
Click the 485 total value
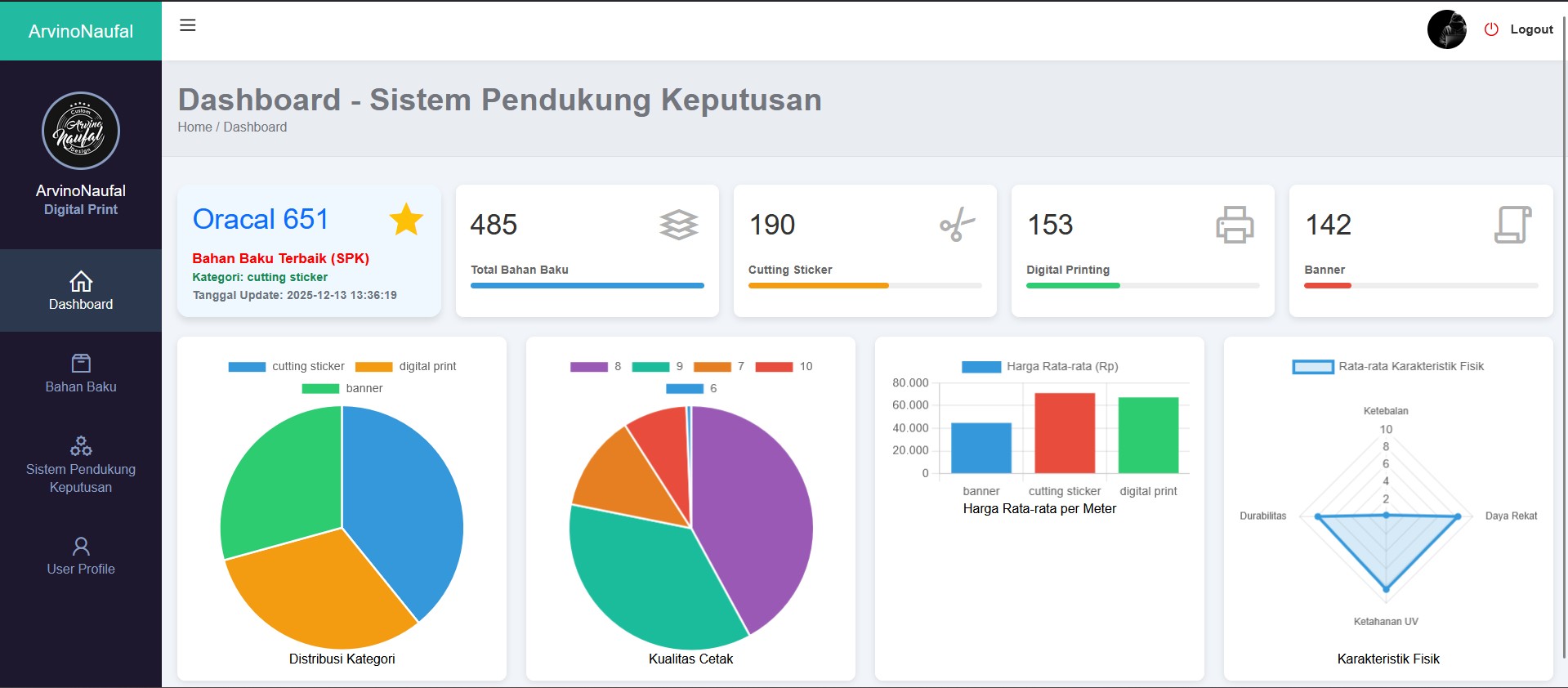click(494, 225)
